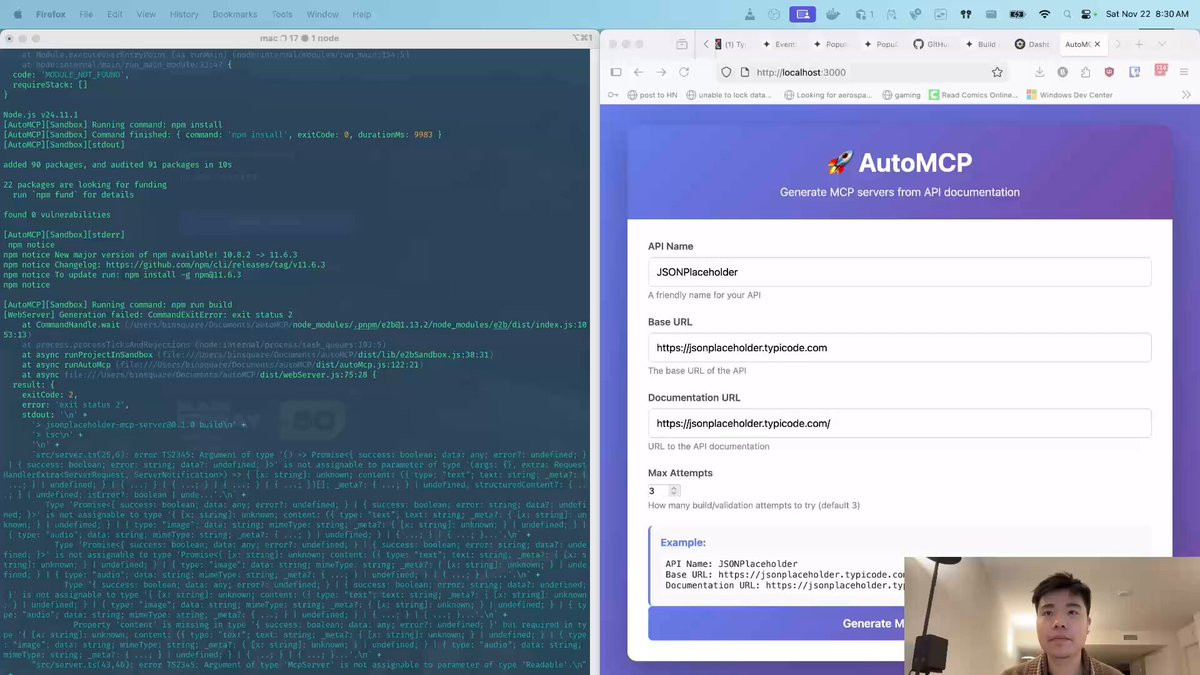Open the 'Windows Dev Center' bookmark
Viewport: 1200px width, 675px height.
(1069, 95)
